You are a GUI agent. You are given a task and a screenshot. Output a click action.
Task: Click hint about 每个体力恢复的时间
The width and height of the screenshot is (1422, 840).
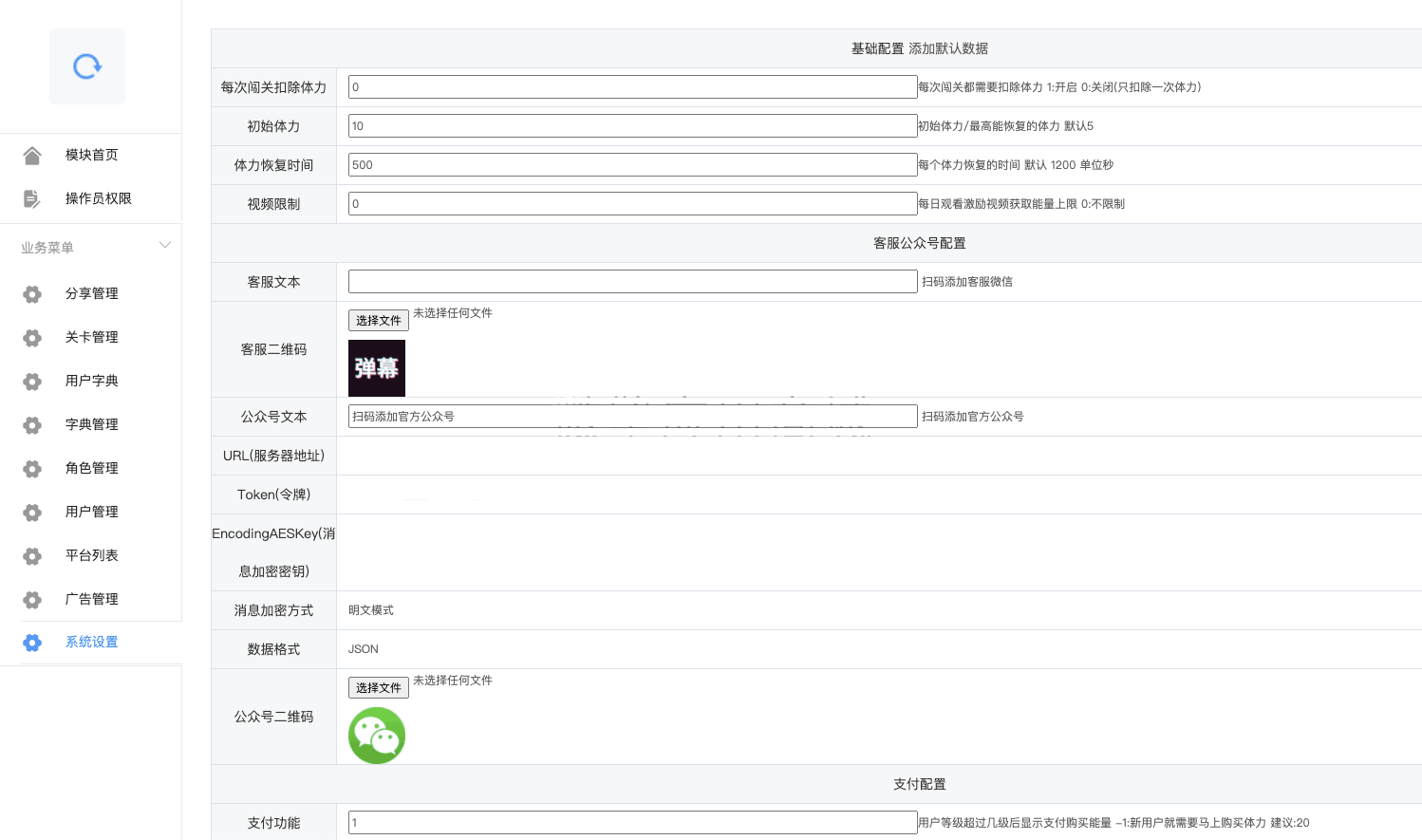pos(1016,165)
